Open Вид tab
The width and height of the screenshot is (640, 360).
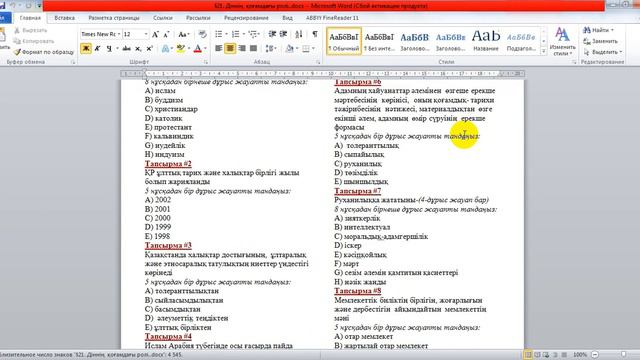point(287,18)
